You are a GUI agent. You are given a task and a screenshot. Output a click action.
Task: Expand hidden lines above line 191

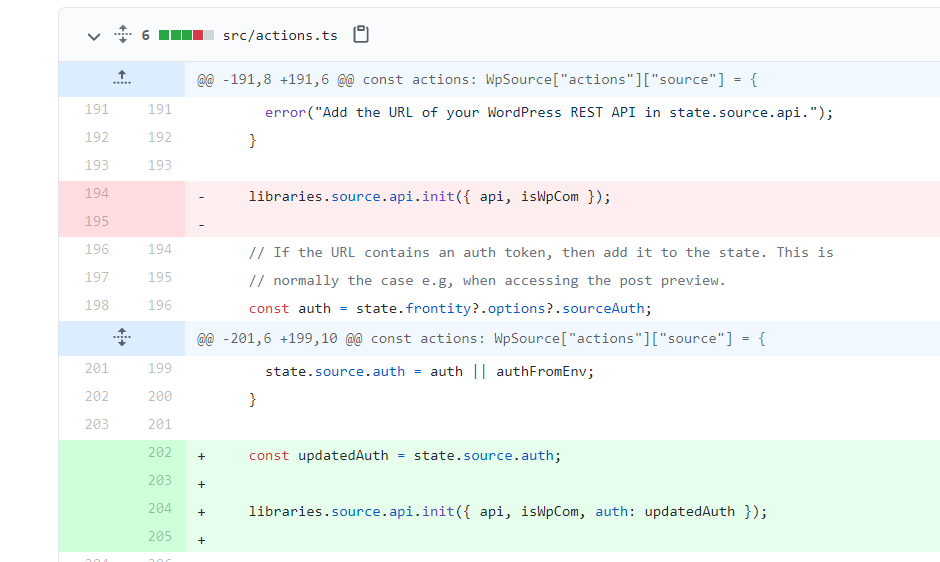122,79
